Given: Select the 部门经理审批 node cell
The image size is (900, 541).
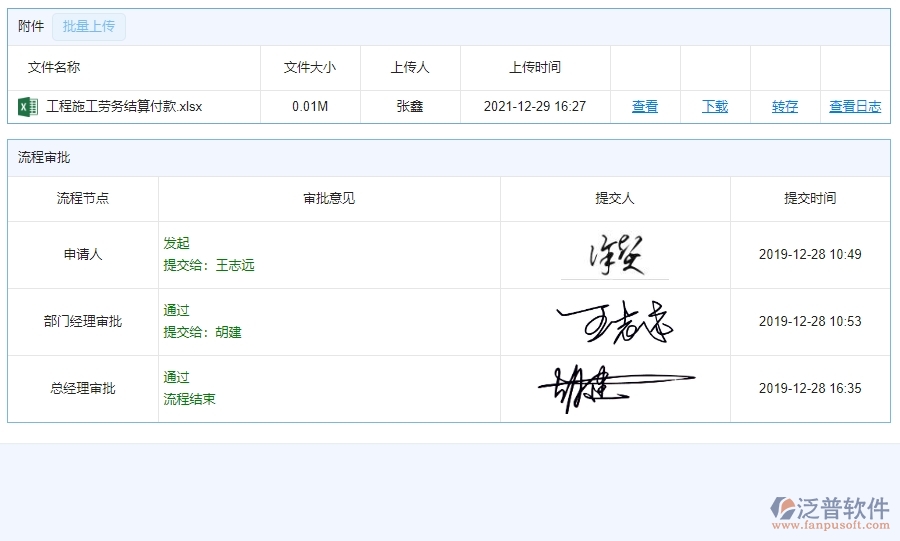Looking at the screenshot, I should click(83, 322).
